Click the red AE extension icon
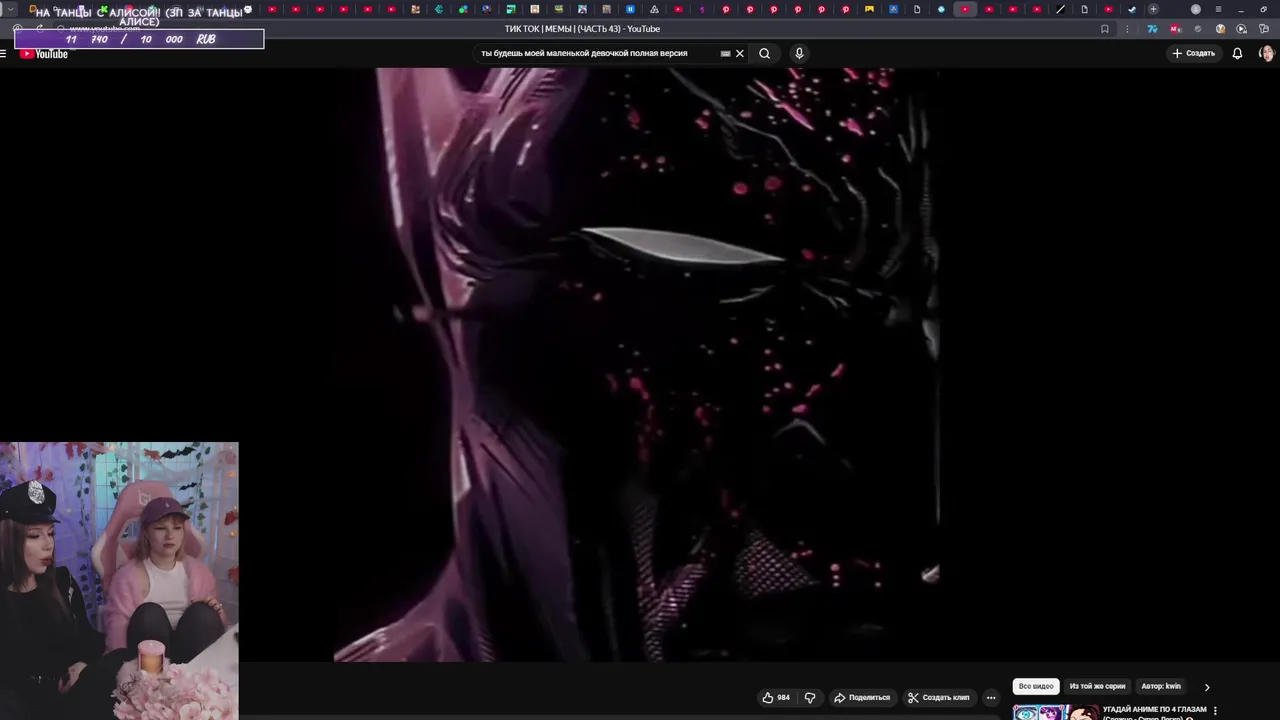1280x720 pixels. point(1176,29)
